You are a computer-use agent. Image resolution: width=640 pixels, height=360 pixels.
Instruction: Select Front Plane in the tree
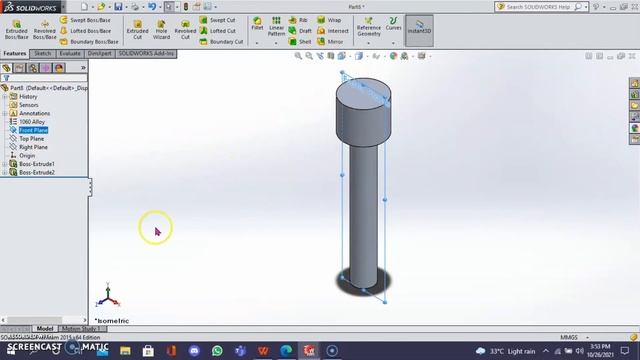(x=33, y=130)
